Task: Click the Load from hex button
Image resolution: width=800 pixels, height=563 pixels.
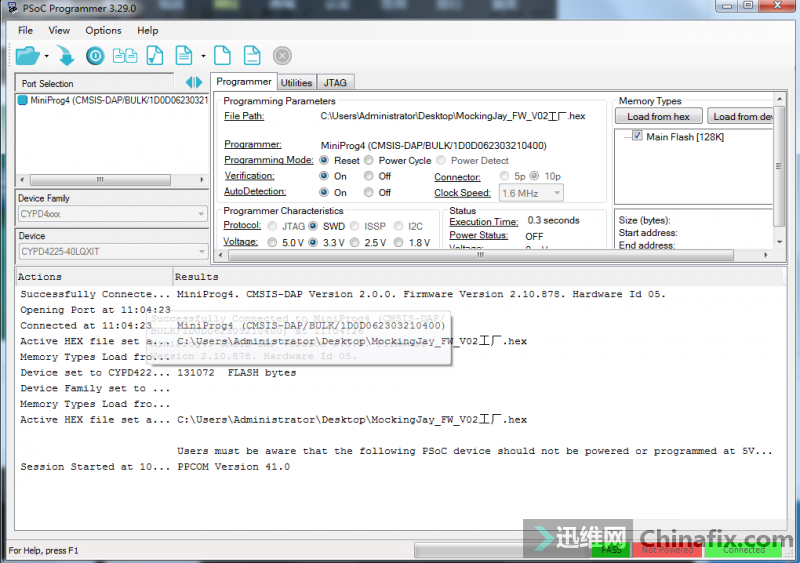Action: coord(658,117)
